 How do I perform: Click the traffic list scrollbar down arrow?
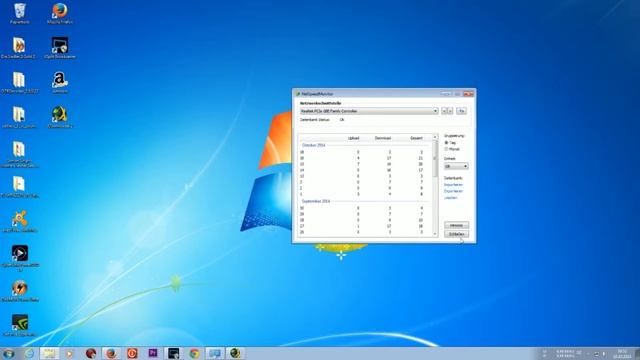(435, 234)
